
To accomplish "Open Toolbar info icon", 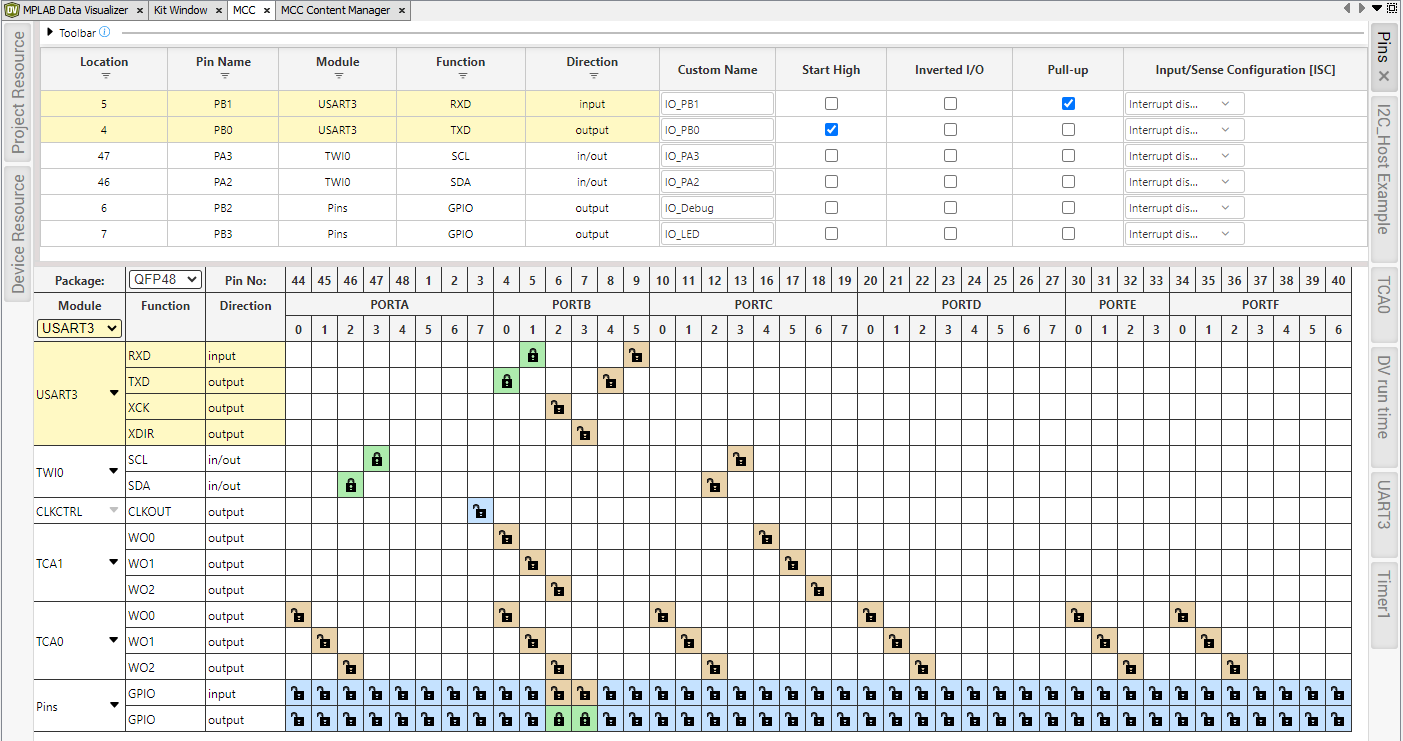I will 105,33.
